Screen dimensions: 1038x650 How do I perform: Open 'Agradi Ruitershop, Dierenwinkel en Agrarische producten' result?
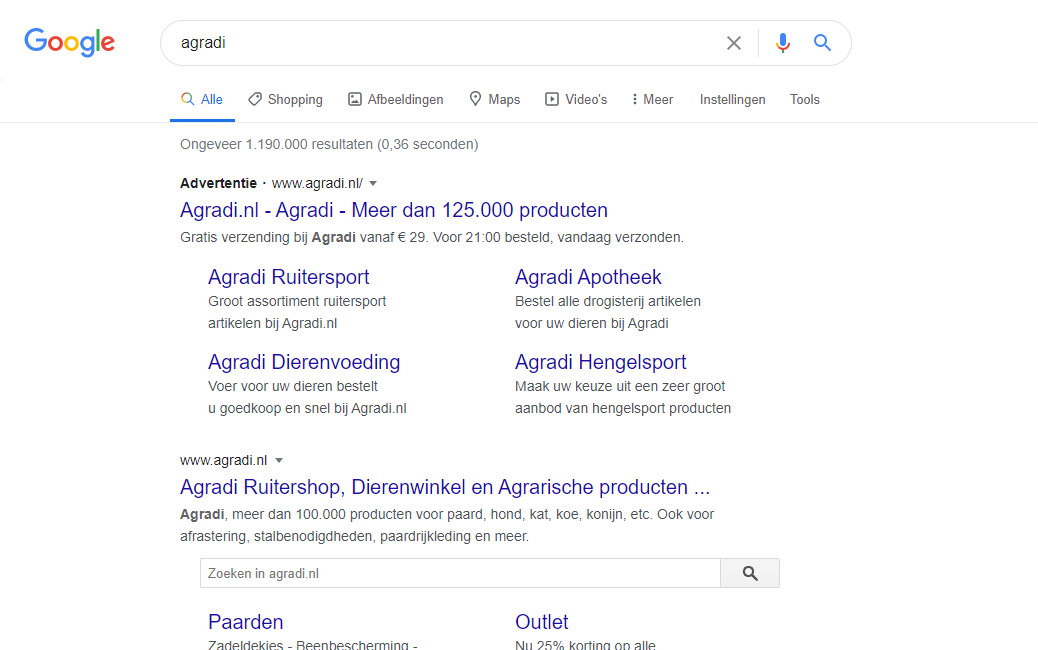point(445,487)
